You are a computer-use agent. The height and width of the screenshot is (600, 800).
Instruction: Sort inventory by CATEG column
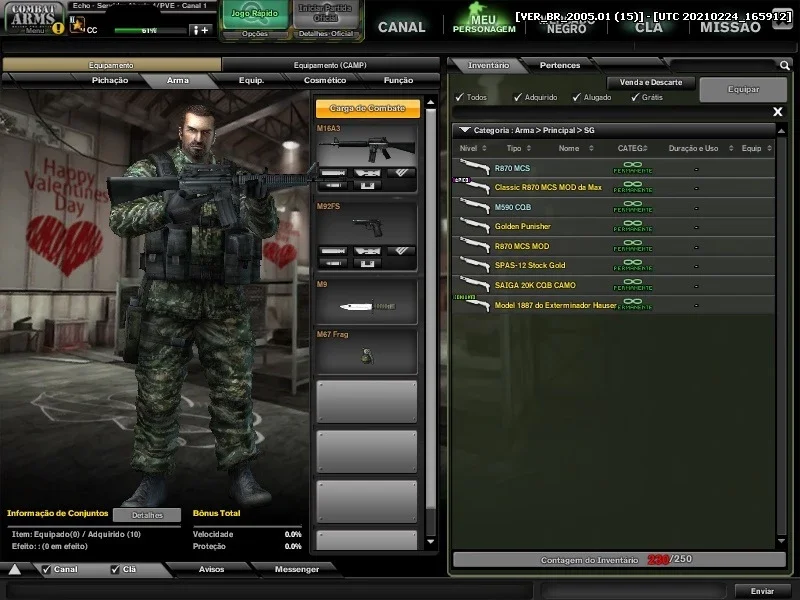tap(632, 148)
